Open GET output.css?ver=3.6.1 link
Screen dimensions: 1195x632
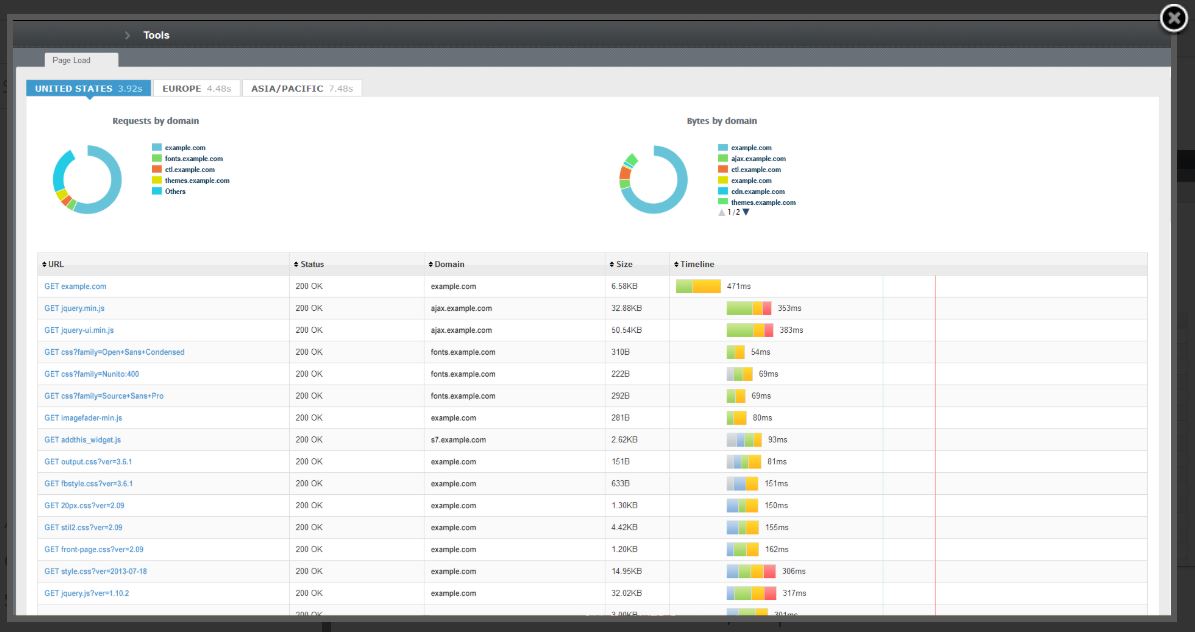[88, 462]
